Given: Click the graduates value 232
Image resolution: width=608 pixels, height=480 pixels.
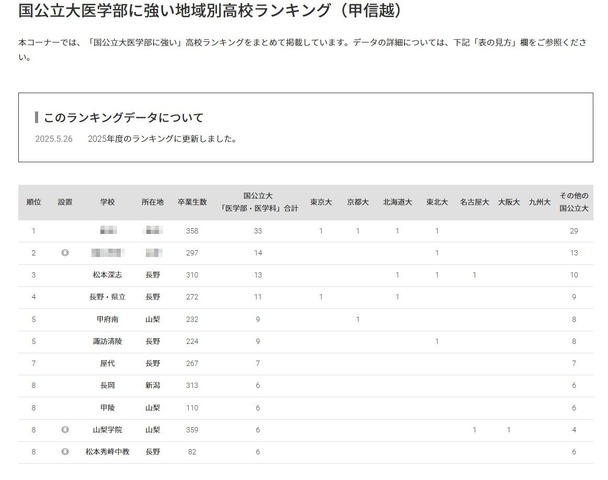Looking at the screenshot, I should click(192, 319).
